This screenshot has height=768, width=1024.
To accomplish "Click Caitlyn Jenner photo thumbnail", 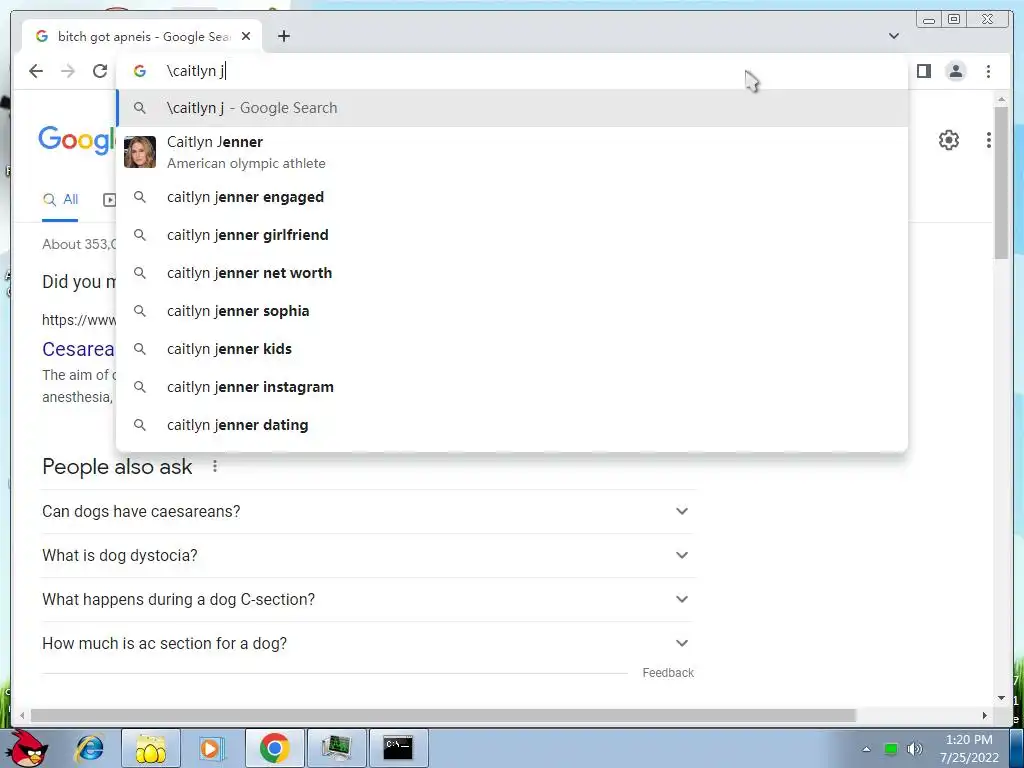I will (140, 152).
